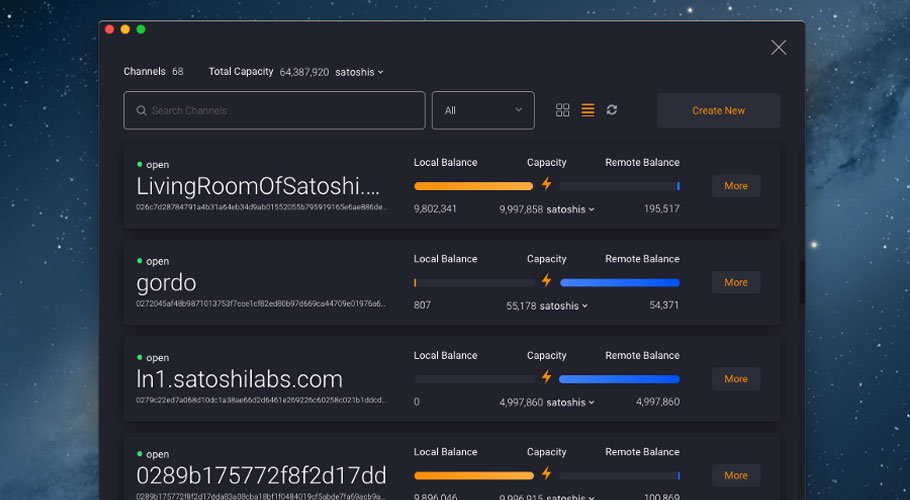The width and height of the screenshot is (910, 500).
Task: Click lightning bolt in ln1.satoshilabs.com row
Action: pos(546,376)
